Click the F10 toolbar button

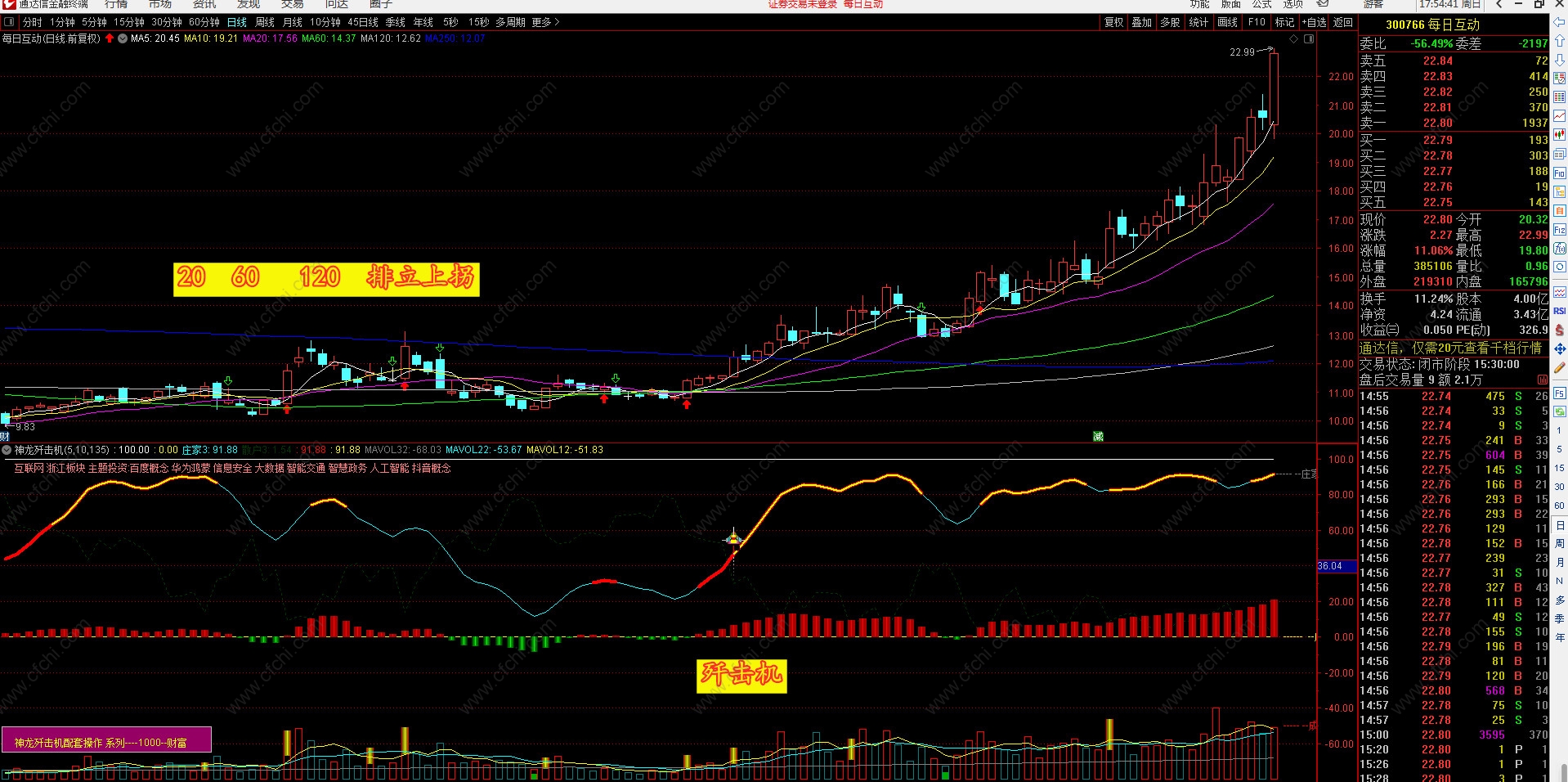[1257, 22]
